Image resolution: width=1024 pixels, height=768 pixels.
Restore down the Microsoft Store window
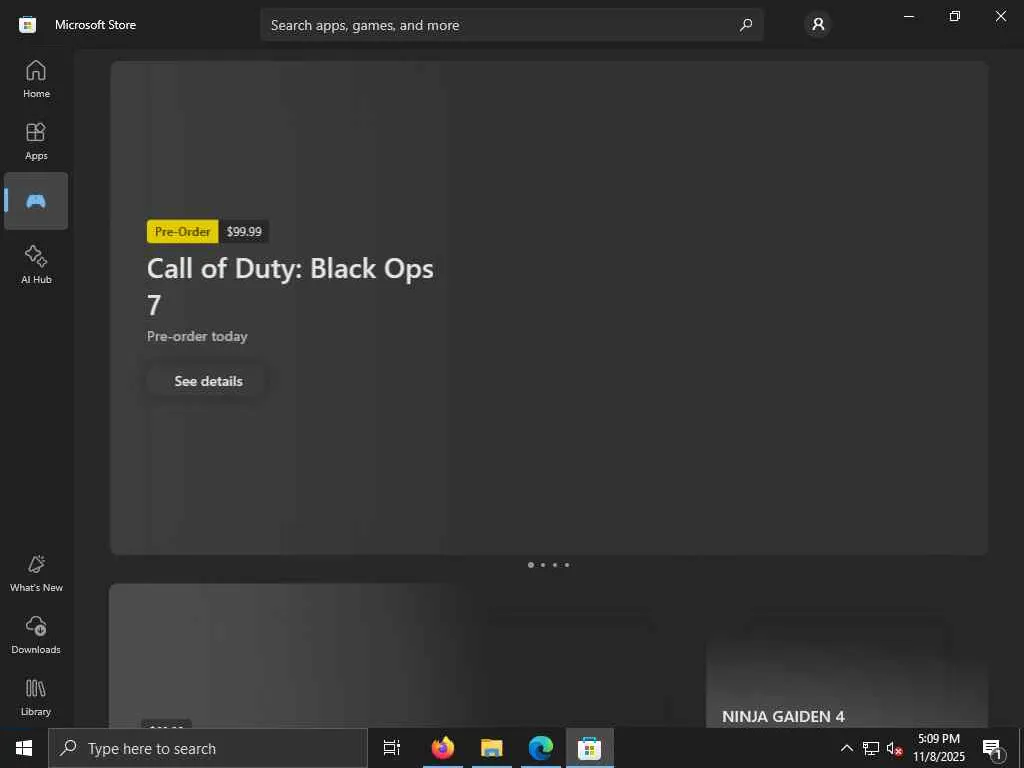(x=955, y=16)
